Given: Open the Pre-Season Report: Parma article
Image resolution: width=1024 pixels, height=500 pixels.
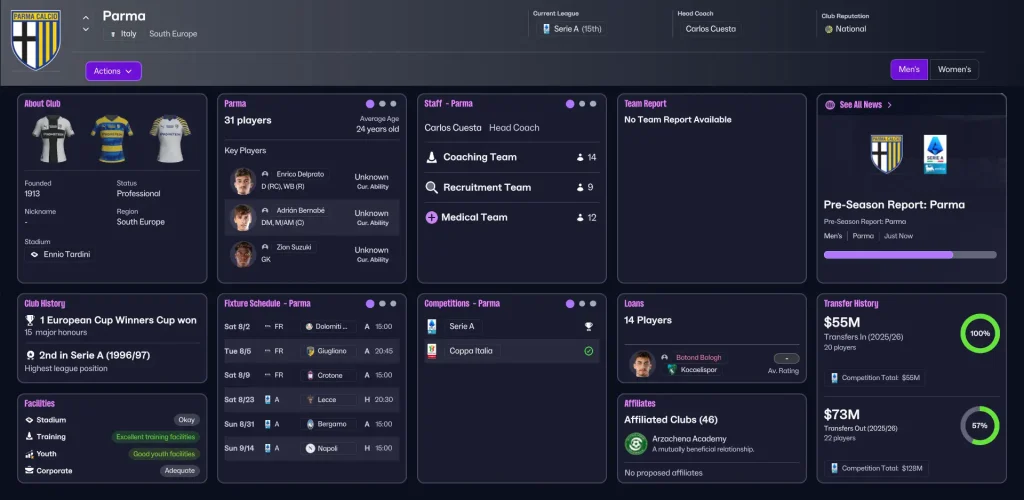Looking at the screenshot, I should tap(894, 204).
